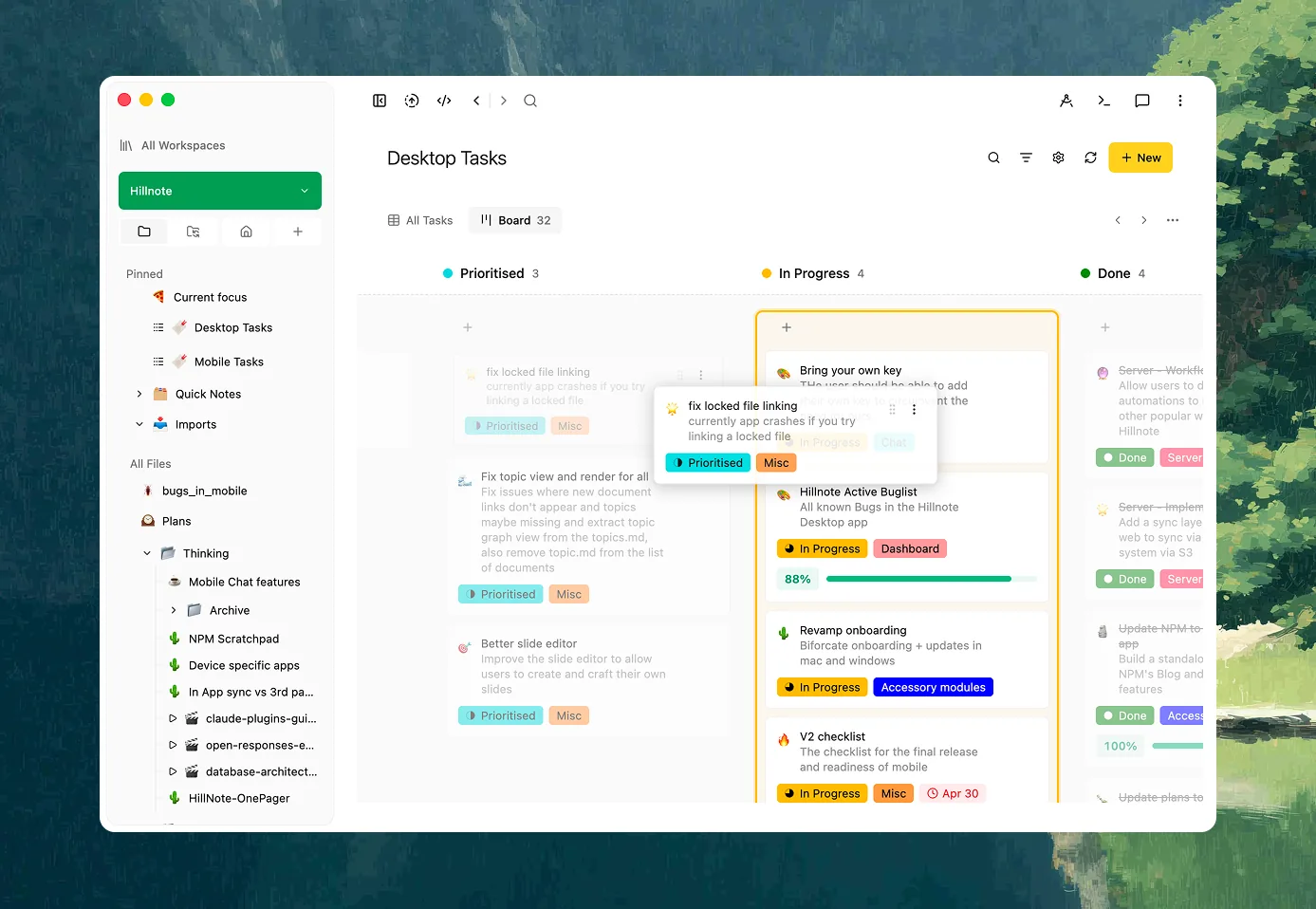Add card to Prioritised column

(468, 327)
